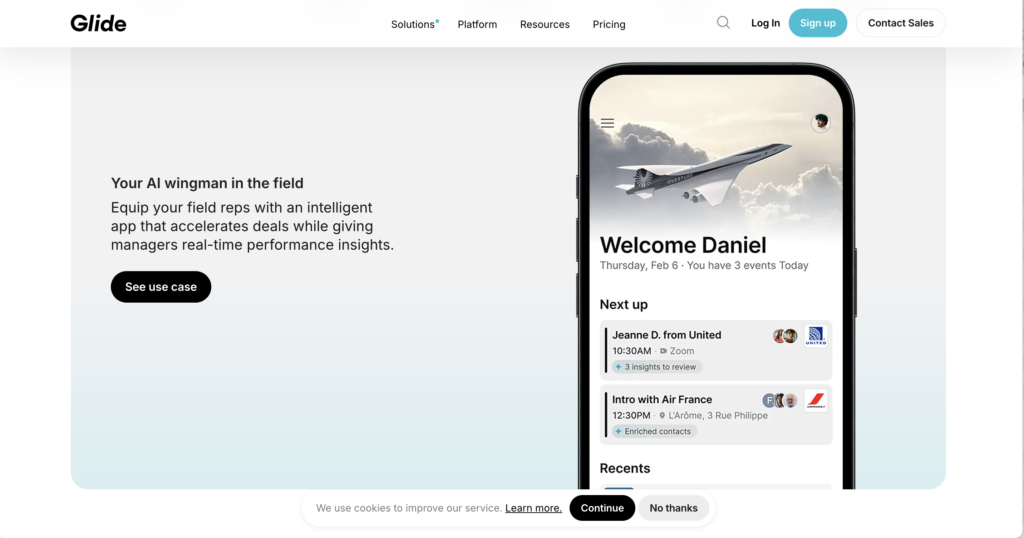Click the Contact Sales button

[x=901, y=23]
